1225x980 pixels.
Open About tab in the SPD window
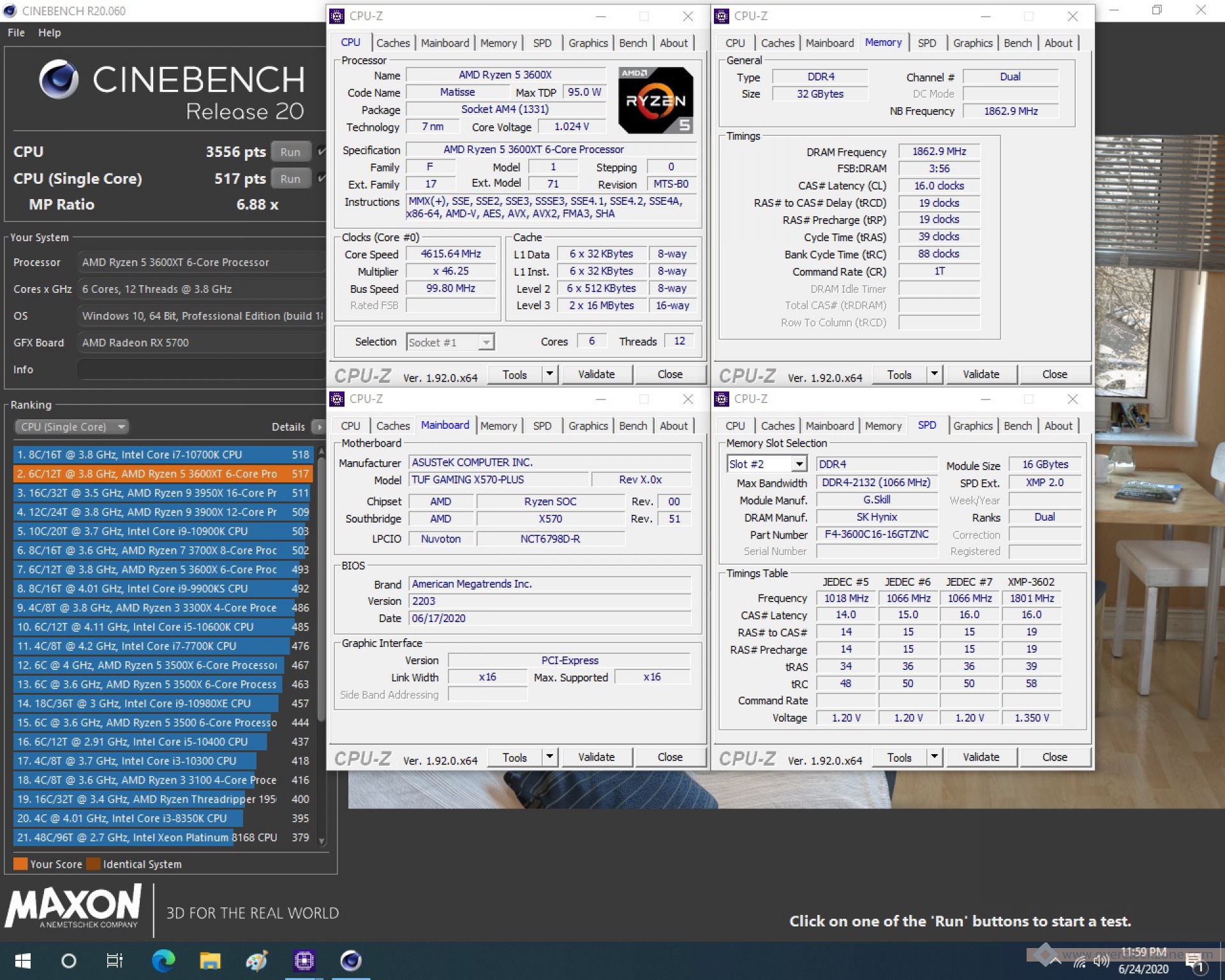(1058, 426)
